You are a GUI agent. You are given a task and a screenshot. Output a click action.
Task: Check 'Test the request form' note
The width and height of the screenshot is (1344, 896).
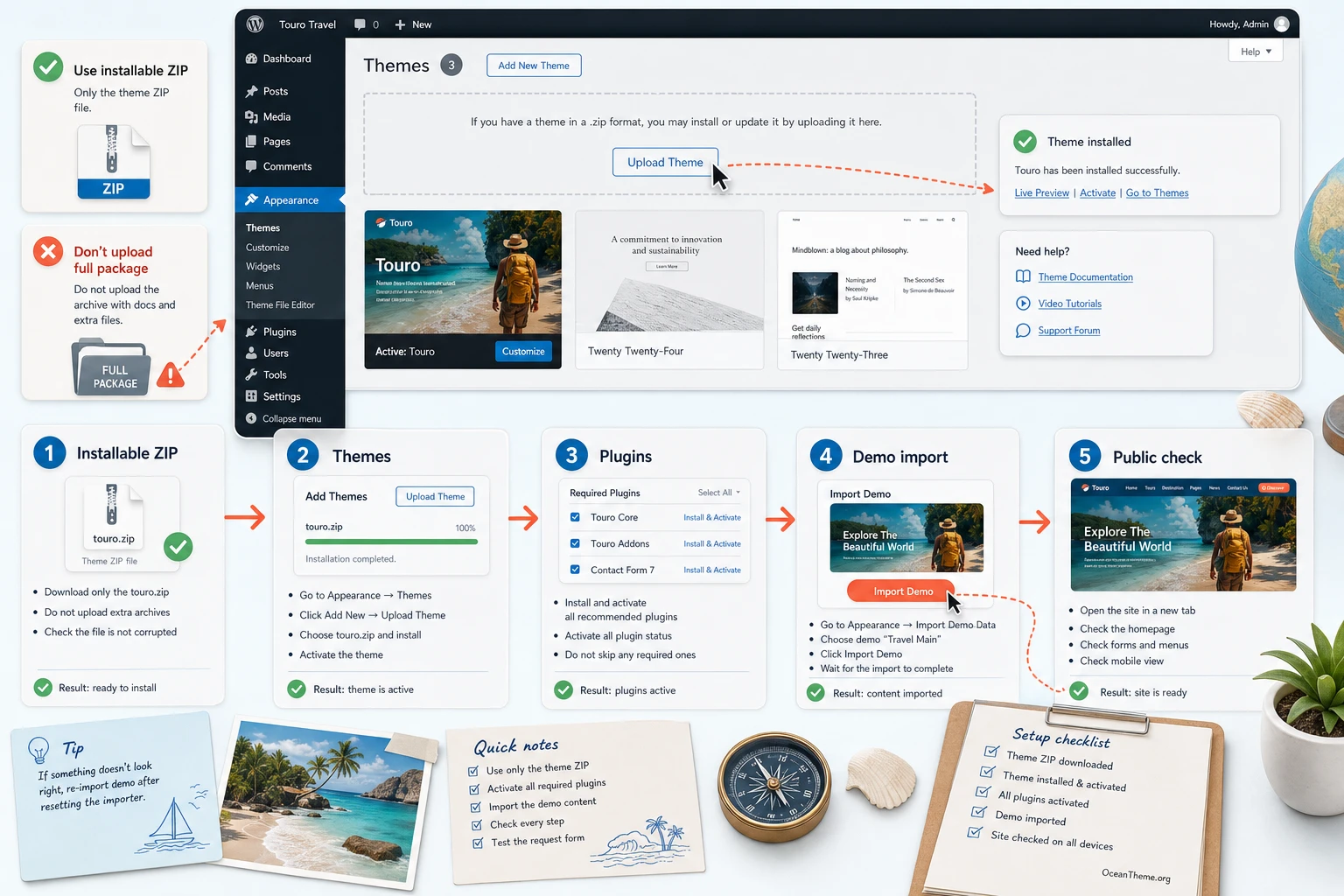[x=478, y=843]
